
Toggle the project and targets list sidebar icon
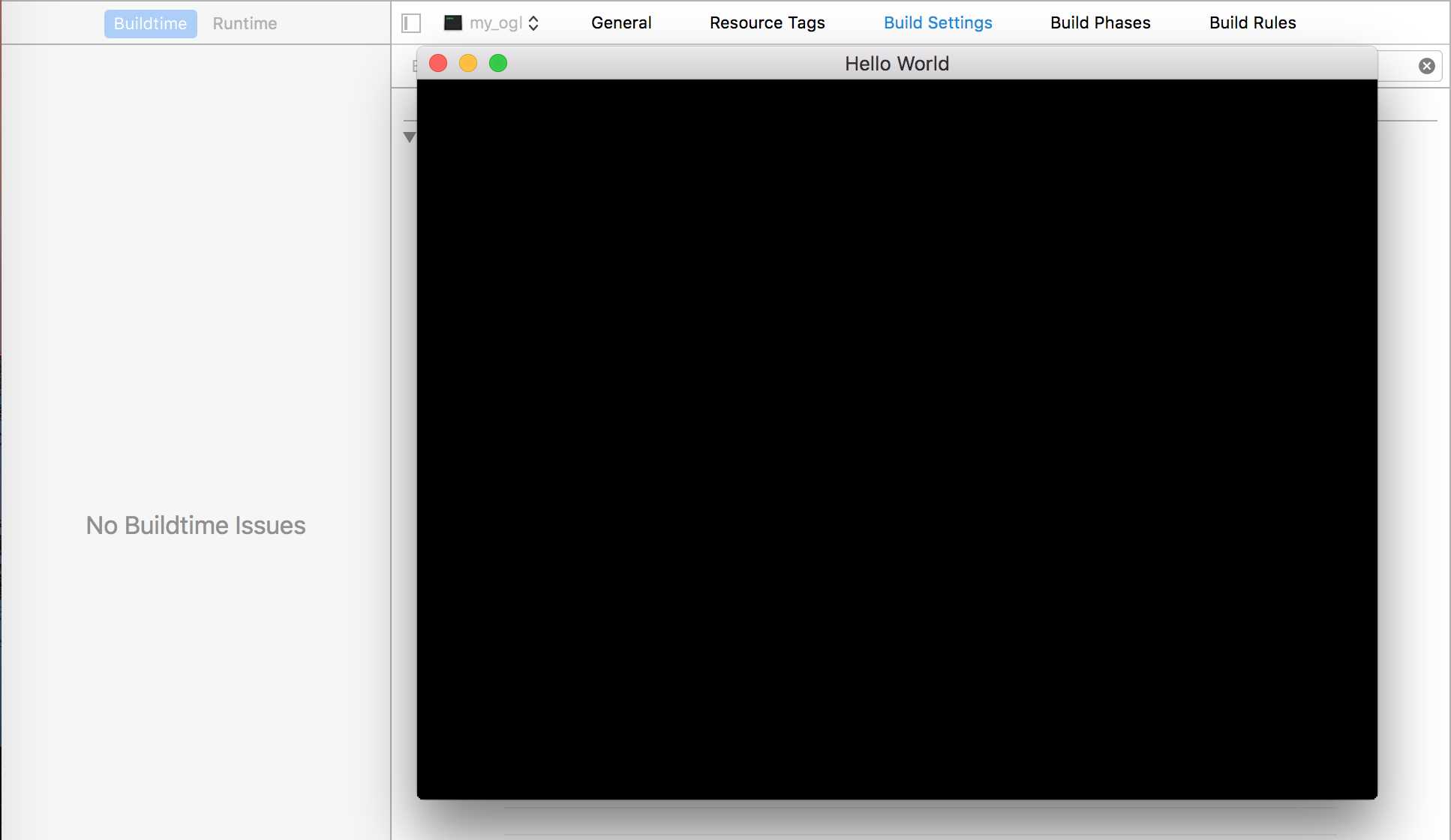click(x=411, y=23)
